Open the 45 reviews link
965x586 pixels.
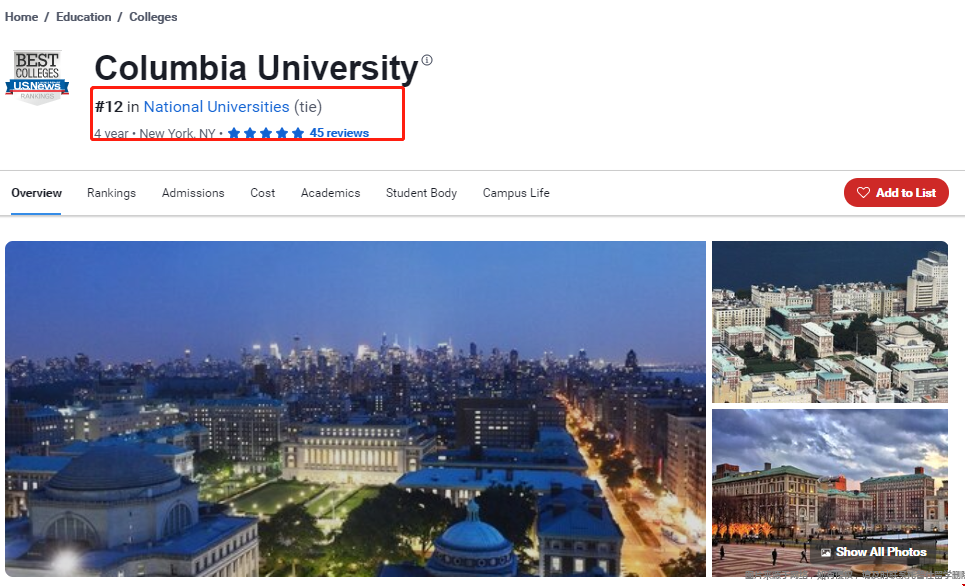(339, 133)
